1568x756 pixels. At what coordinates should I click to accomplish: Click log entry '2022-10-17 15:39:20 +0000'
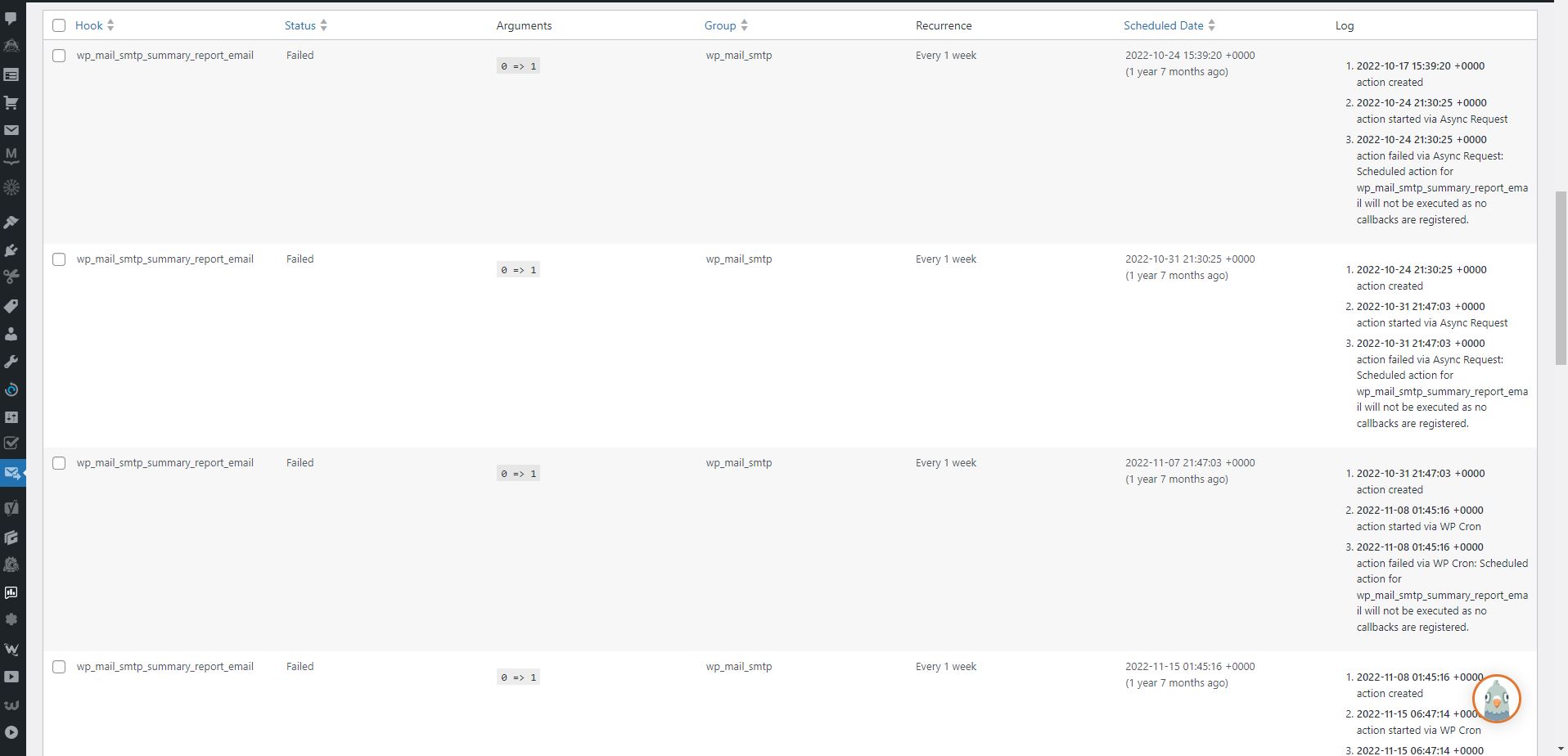tap(1421, 66)
